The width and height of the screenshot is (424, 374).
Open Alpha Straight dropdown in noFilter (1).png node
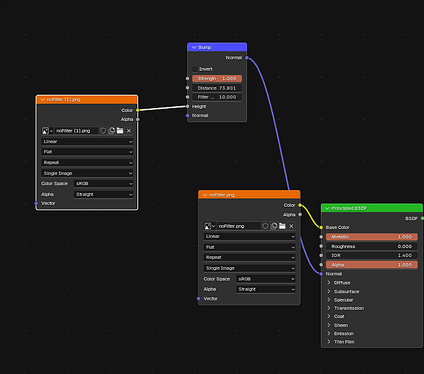point(103,194)
